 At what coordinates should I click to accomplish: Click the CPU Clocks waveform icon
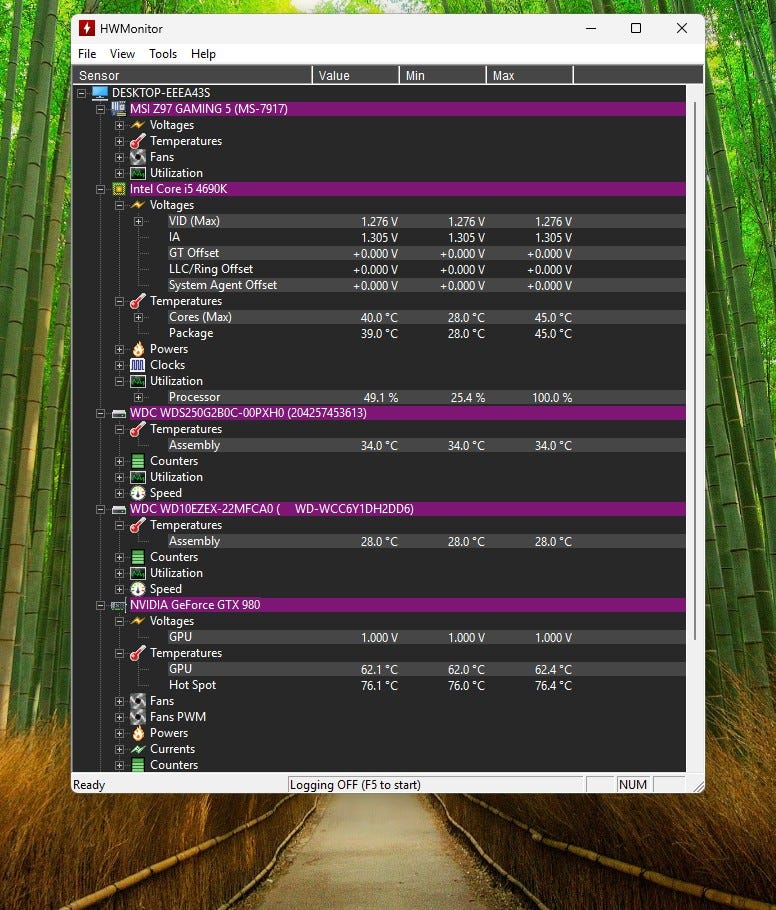point(138,365)
